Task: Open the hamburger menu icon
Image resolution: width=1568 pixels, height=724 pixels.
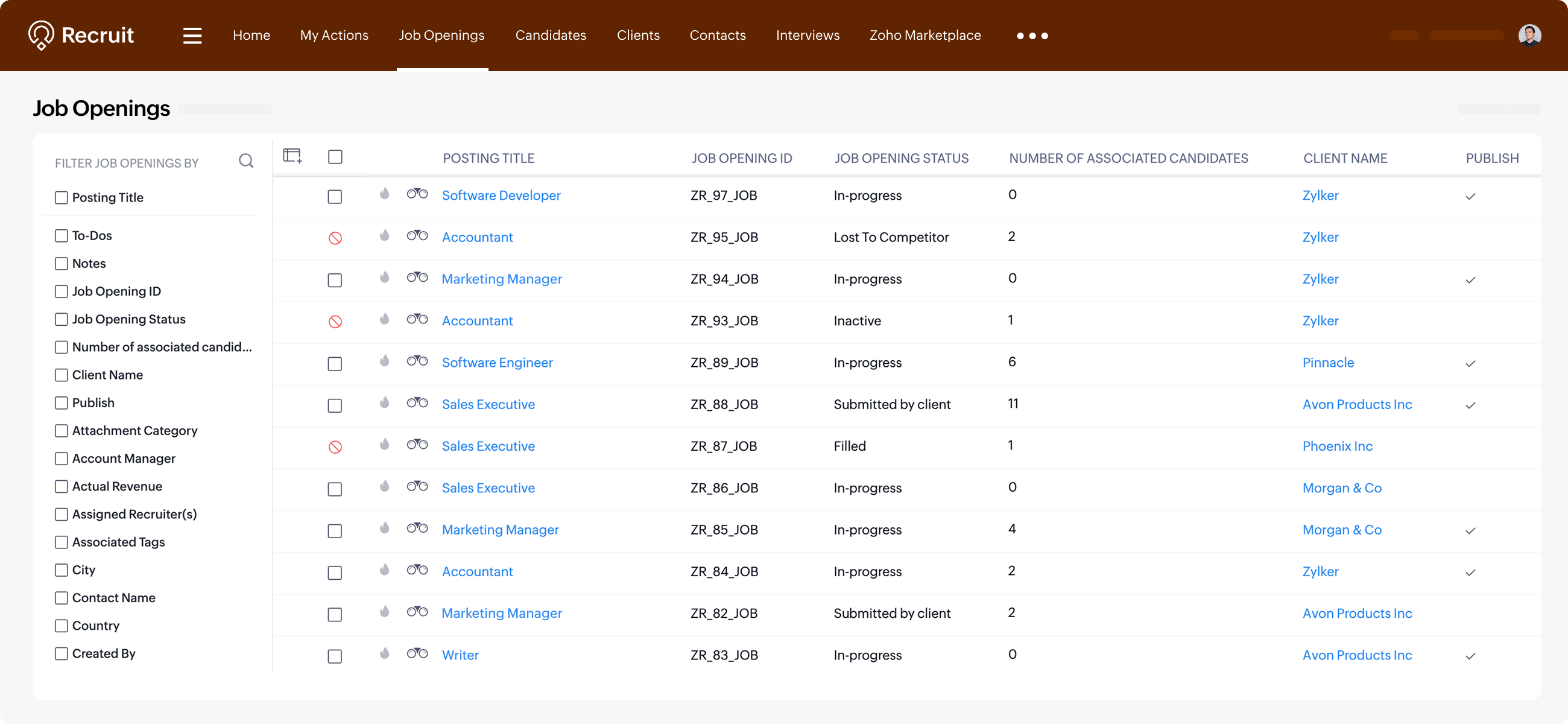Action: pyautogui.click(x=192, y=36)
